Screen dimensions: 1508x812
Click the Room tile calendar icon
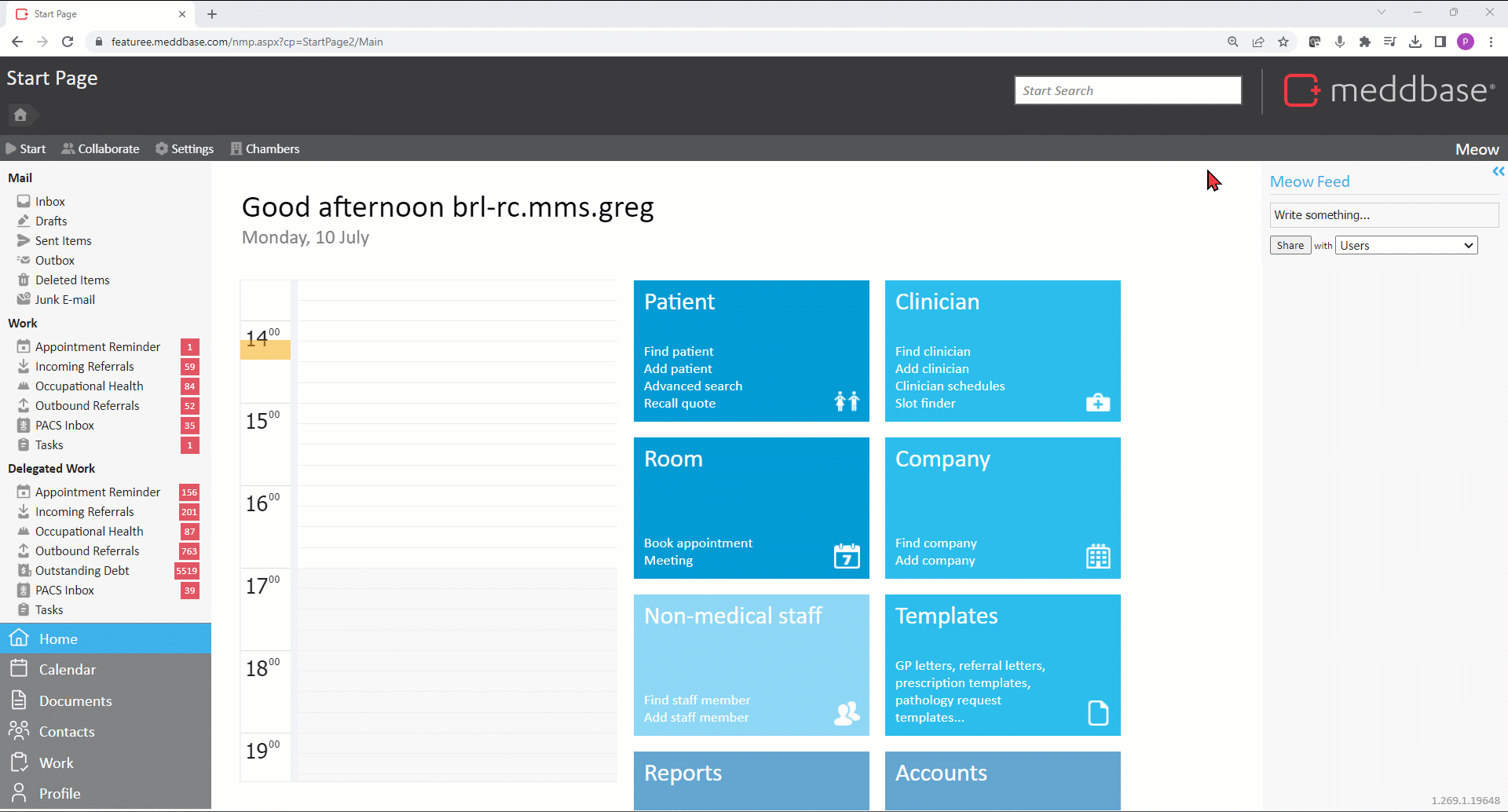[x=847, y=556]
